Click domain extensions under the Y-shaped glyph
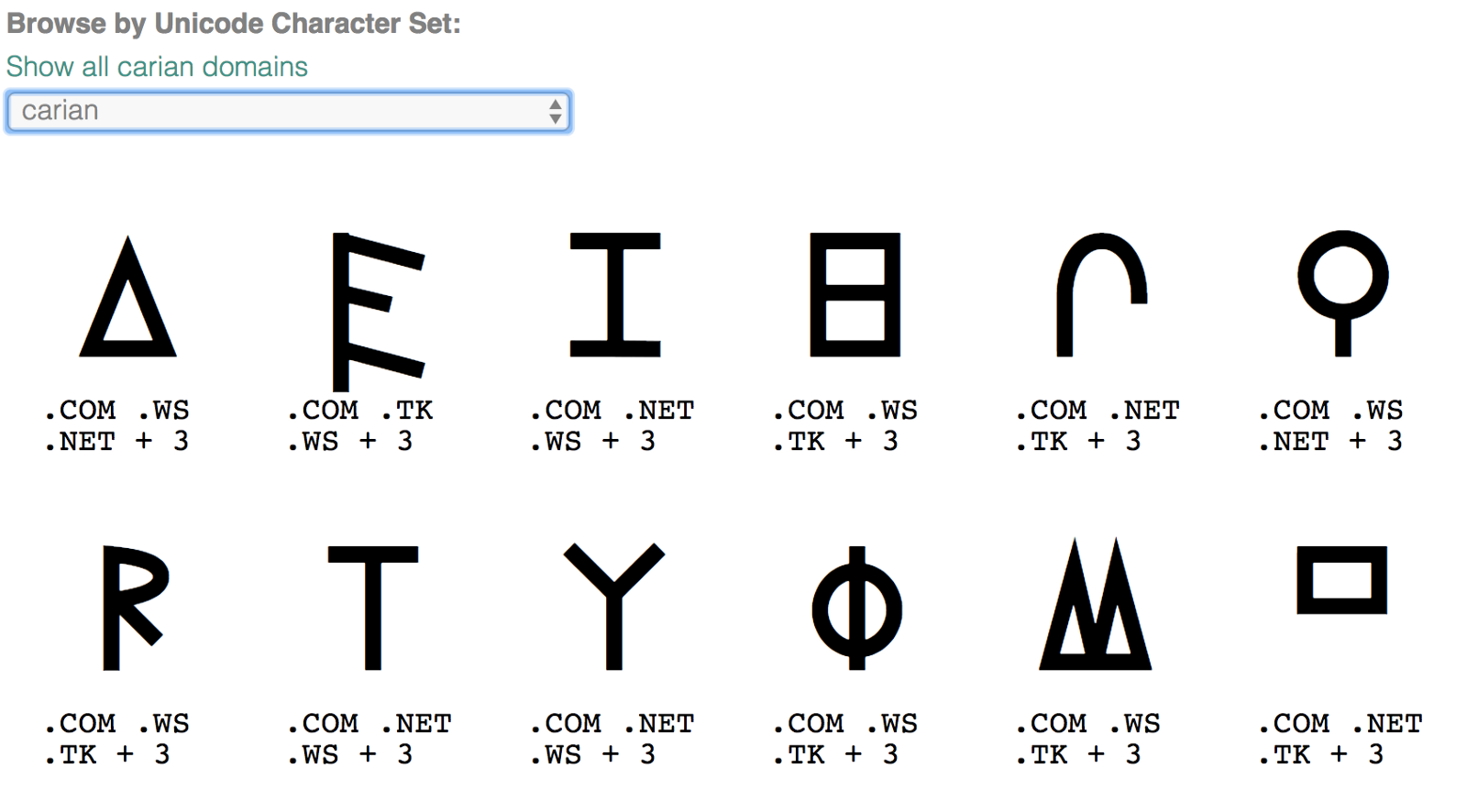 612,740
